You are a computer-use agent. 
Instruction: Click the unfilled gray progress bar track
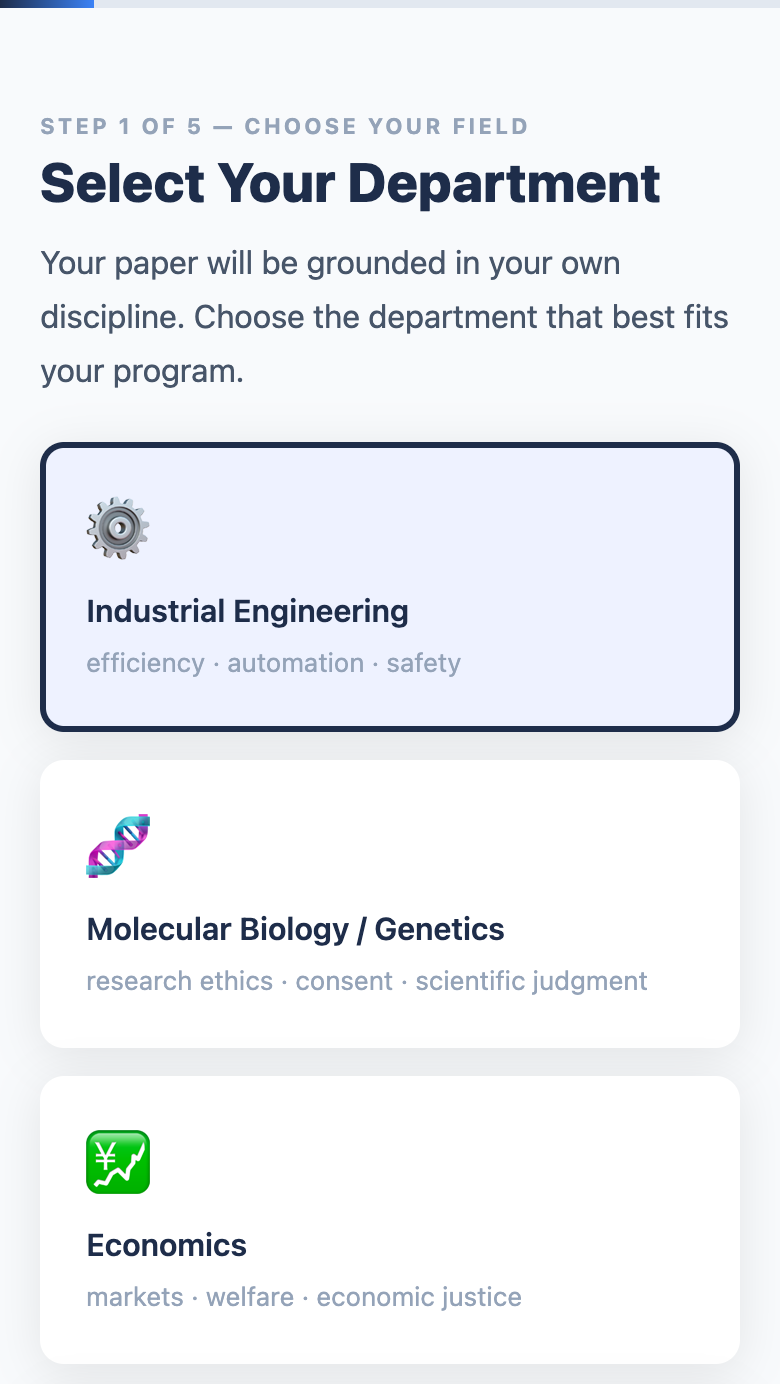(x=436, y=4)
